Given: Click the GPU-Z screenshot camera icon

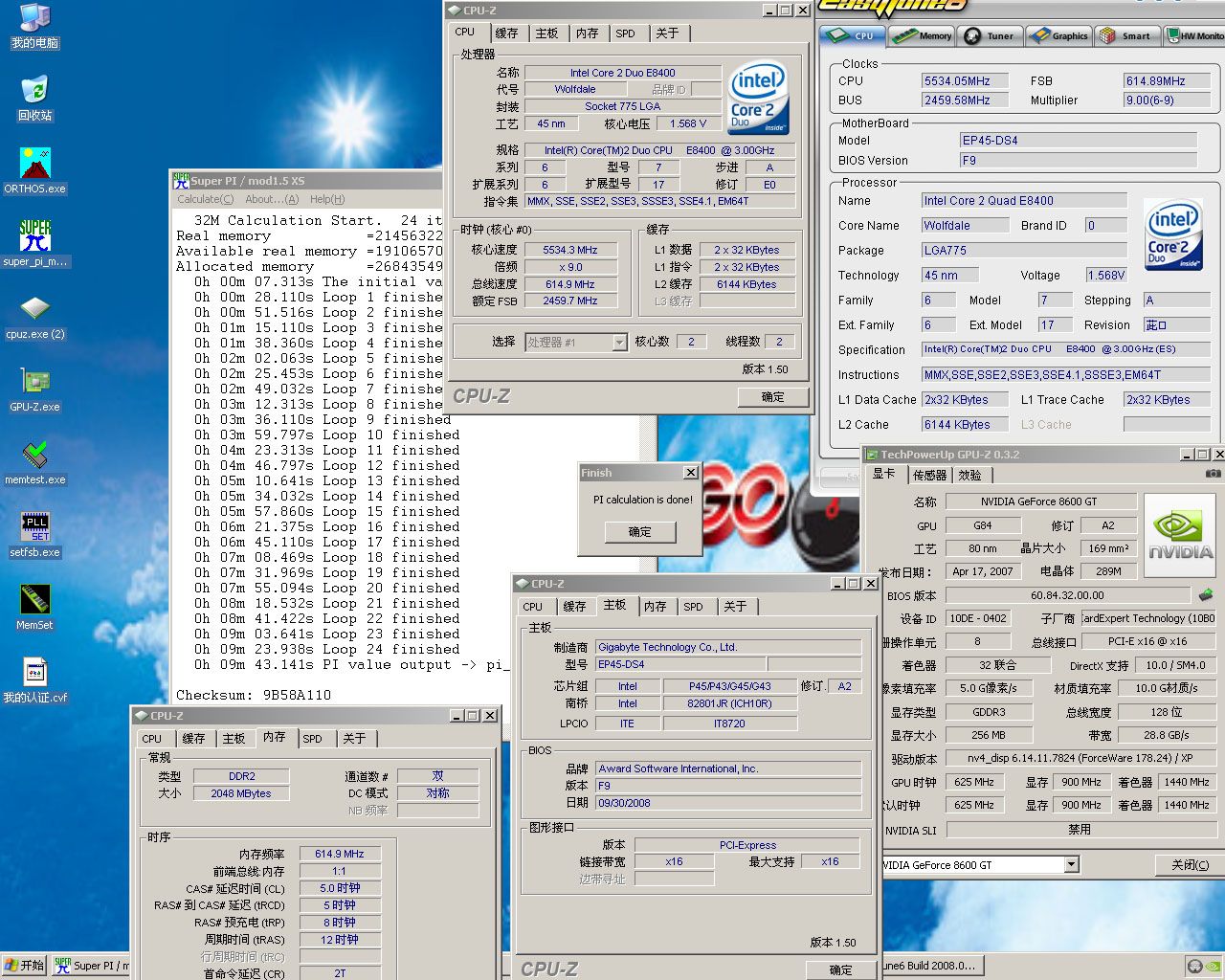Looking at the screenshot, I should 1213,474.
